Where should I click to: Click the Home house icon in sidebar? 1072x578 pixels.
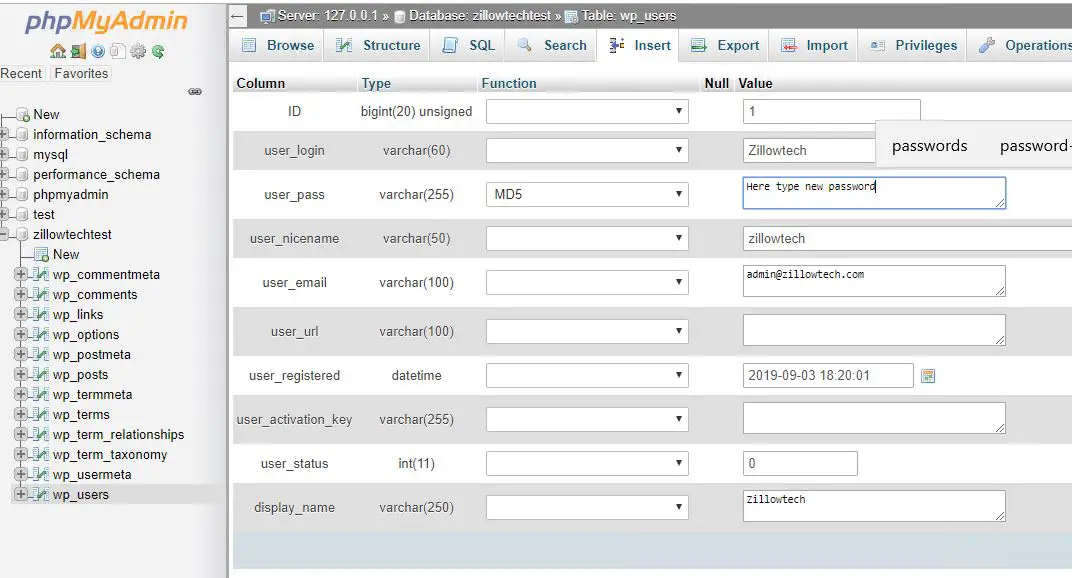click(x=58, y=51)
